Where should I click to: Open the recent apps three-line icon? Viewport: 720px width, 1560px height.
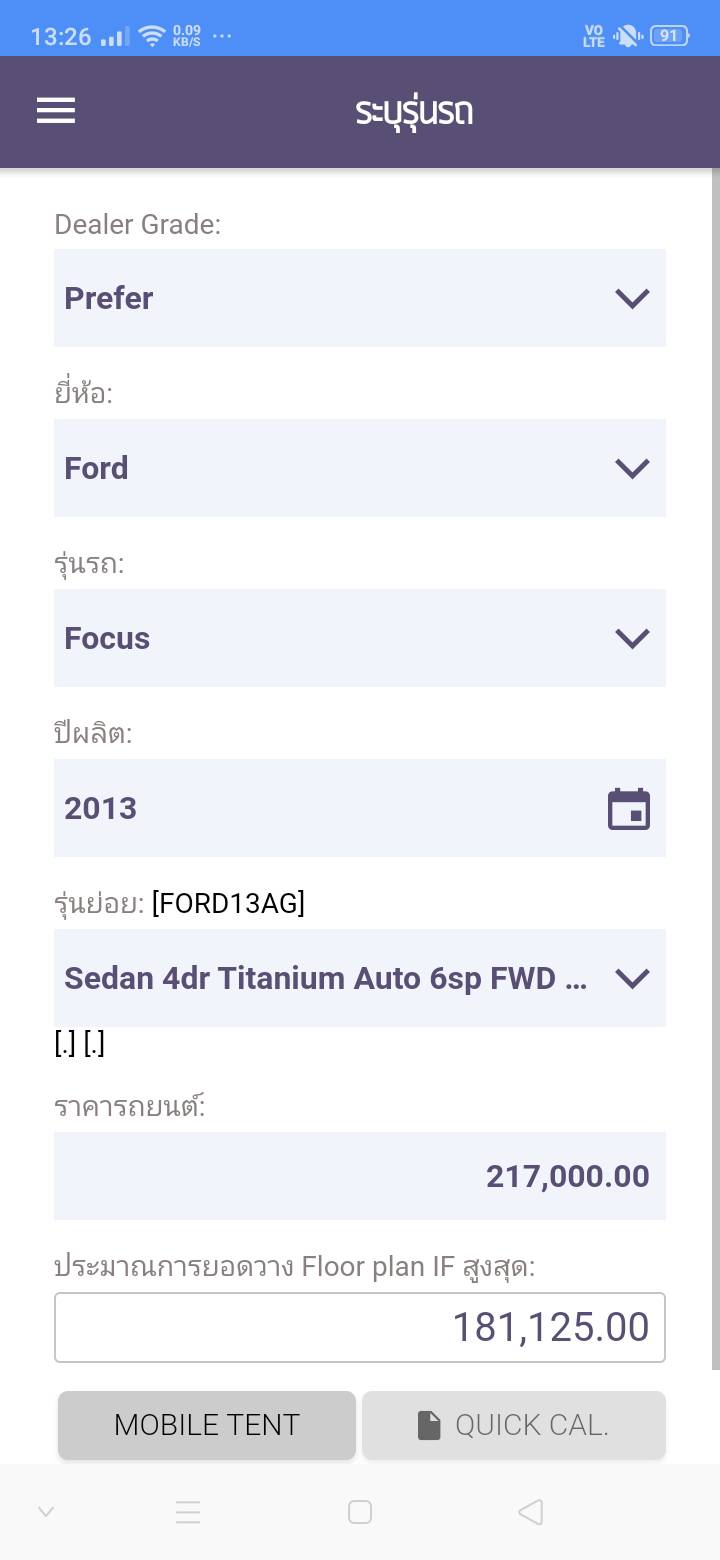coord(188,1512)
